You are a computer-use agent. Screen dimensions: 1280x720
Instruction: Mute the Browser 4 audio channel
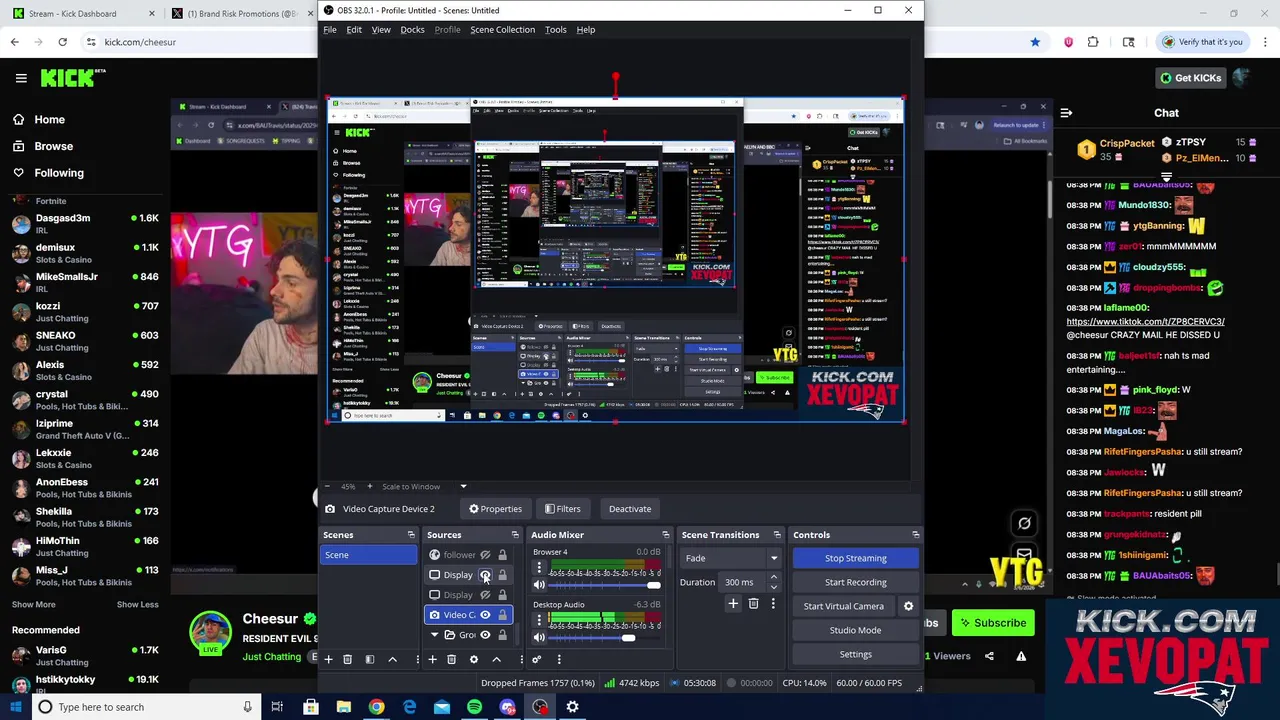coord(539,585)
